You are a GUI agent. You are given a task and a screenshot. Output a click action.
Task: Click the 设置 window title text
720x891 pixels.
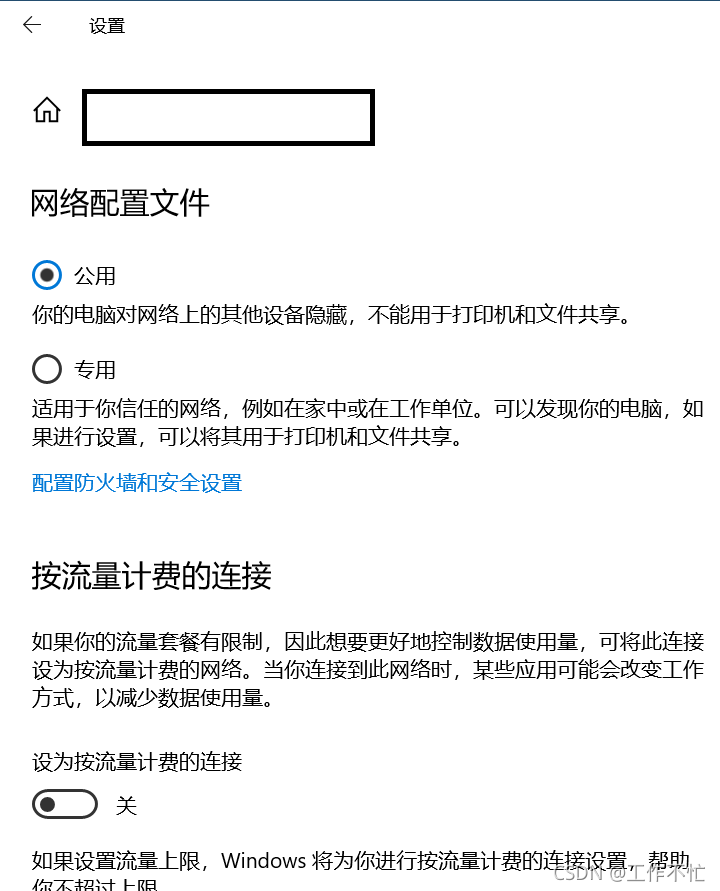tap(107, 26)
